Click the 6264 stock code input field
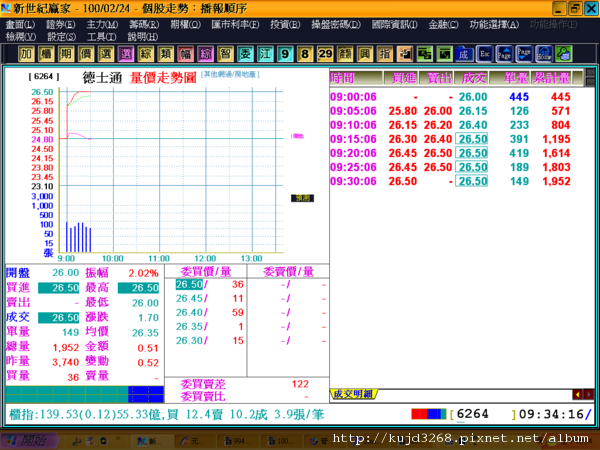 click(484, 414)
